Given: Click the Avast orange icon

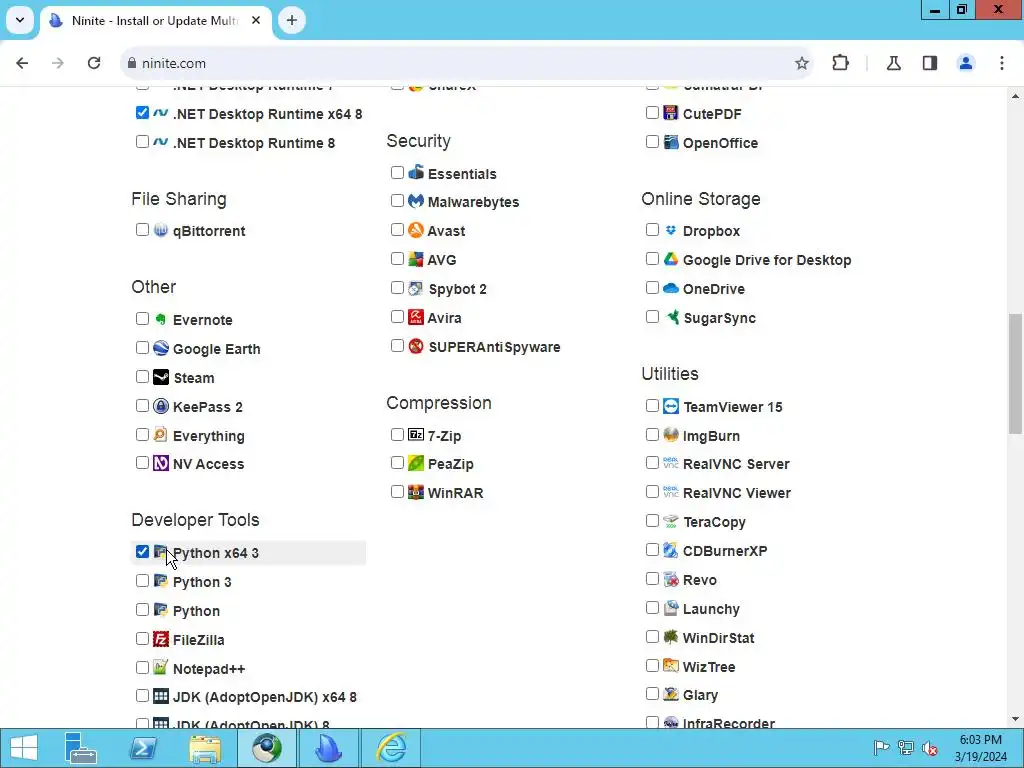Looking at the screenshot, I should (416, 230).
